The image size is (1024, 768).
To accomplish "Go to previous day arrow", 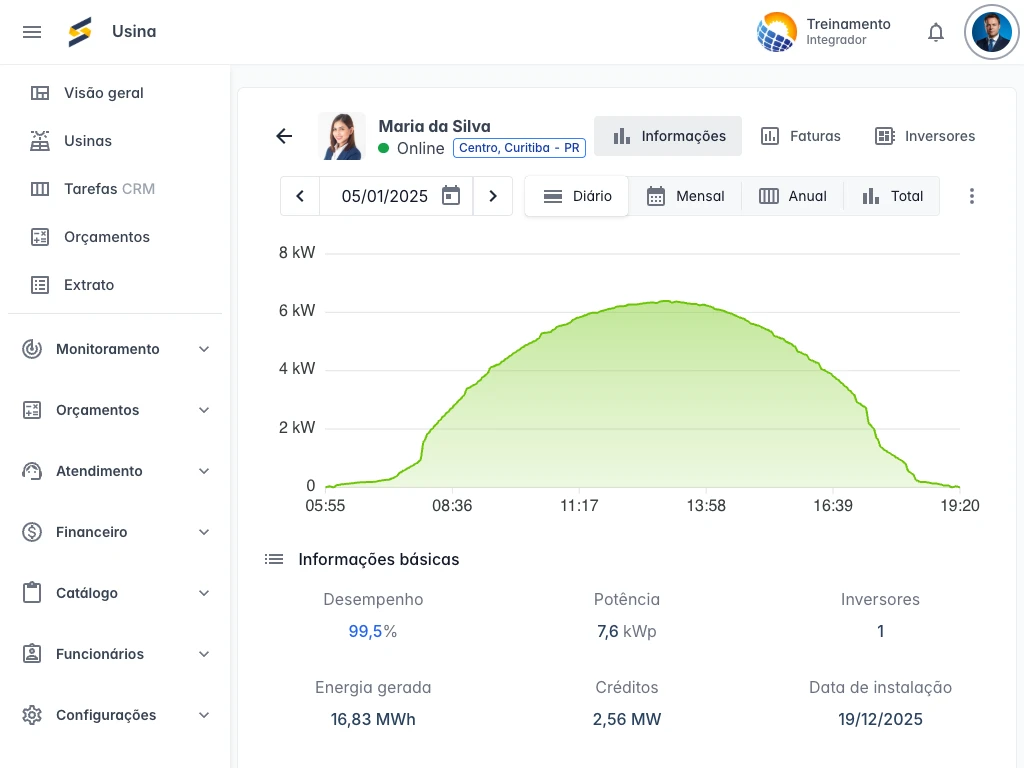I will pos(300,196).
